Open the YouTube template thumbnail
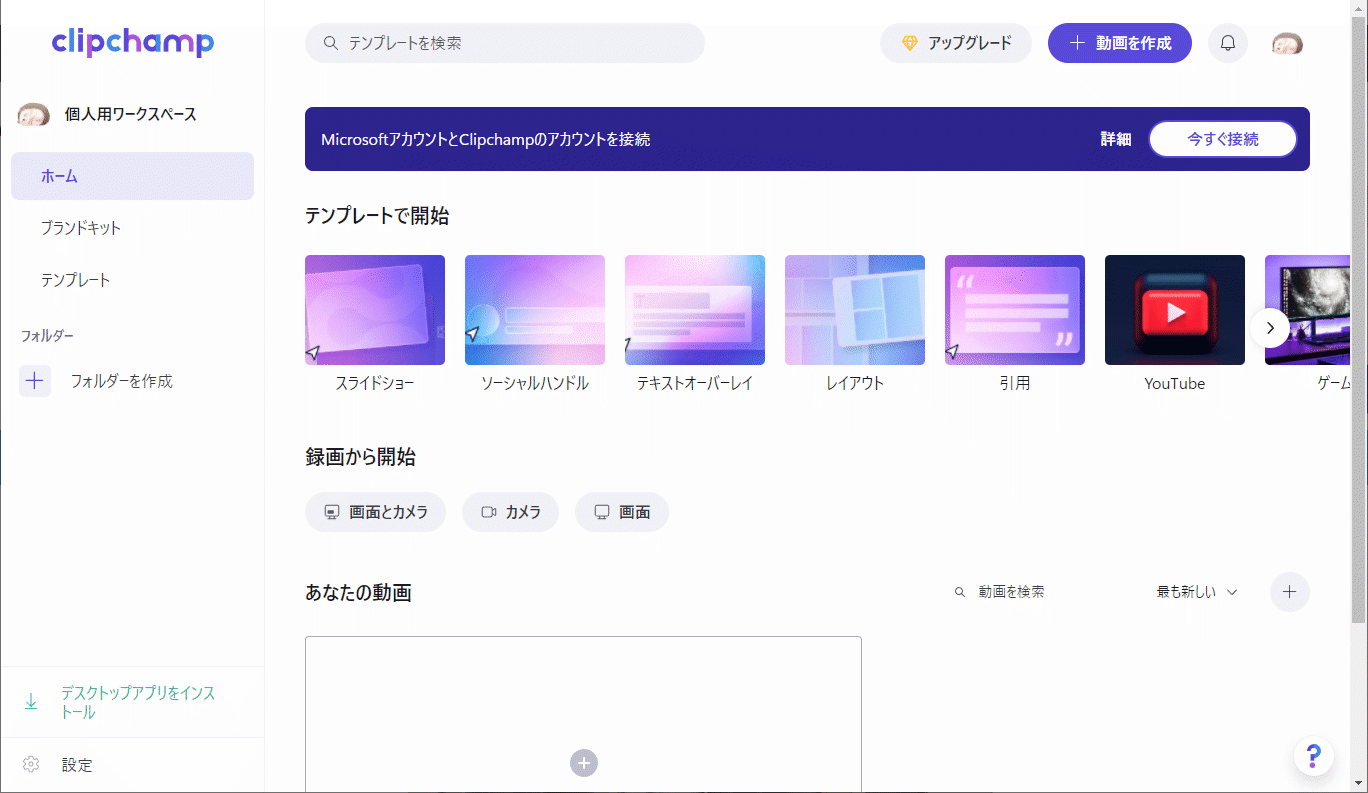Image resolution: width=1368 pixels, height=793 pixels. (x=1174, y=310)
